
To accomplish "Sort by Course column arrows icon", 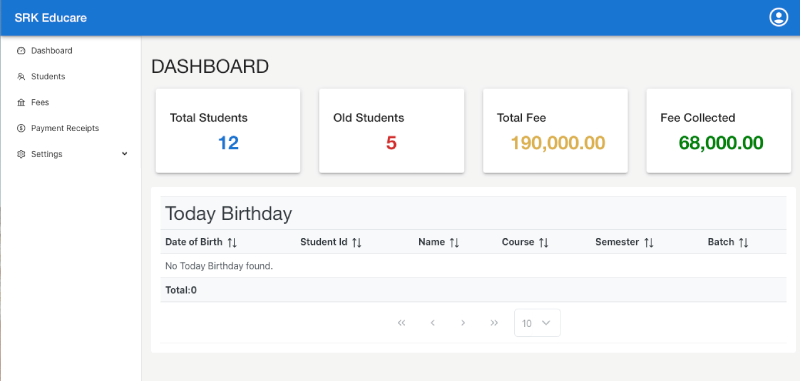I will click(x=543, y=242).
